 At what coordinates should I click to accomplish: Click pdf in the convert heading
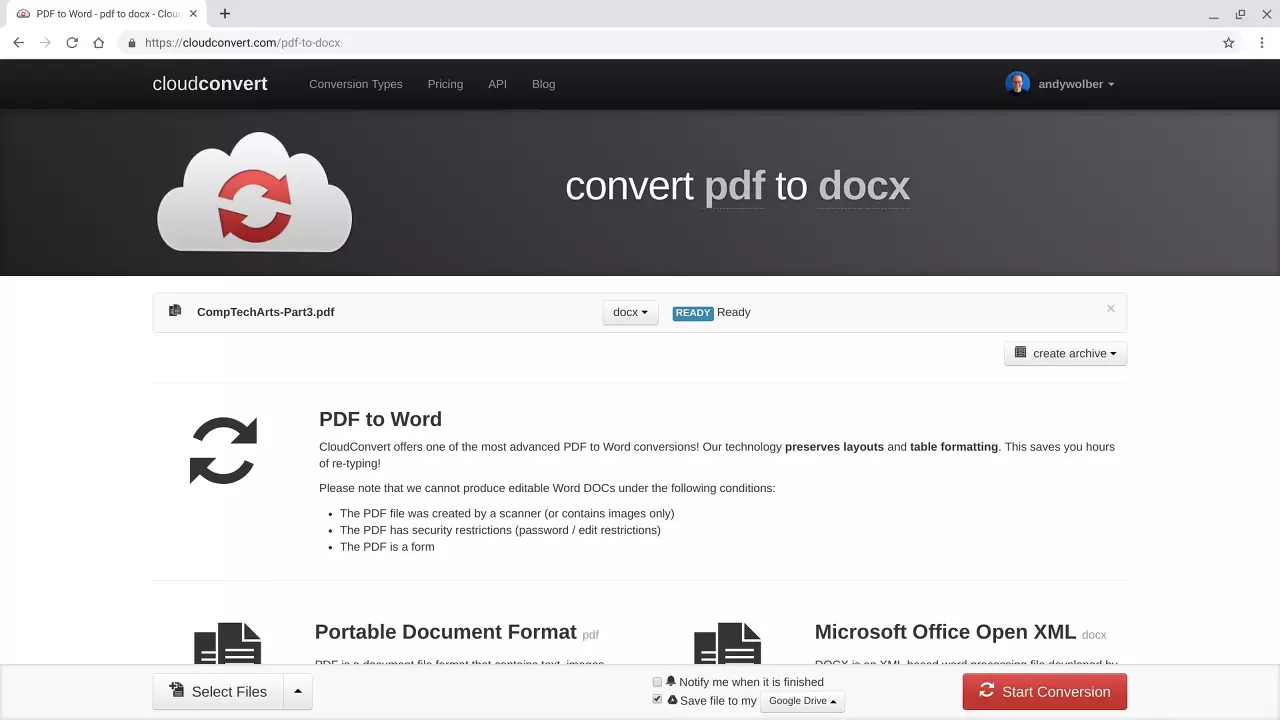[x=735, y=187]
